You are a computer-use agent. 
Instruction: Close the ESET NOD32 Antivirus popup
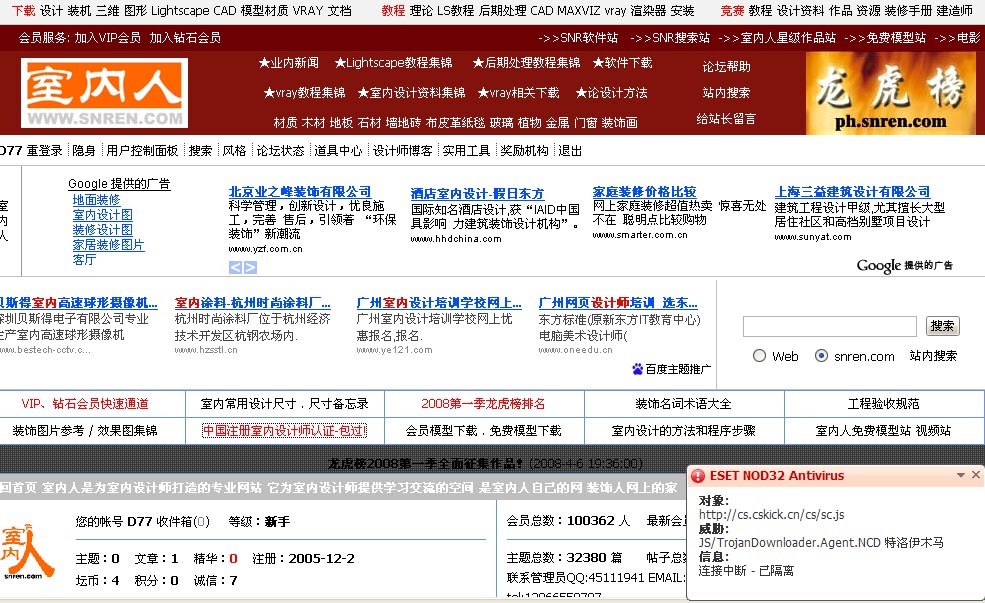point(976,475)
